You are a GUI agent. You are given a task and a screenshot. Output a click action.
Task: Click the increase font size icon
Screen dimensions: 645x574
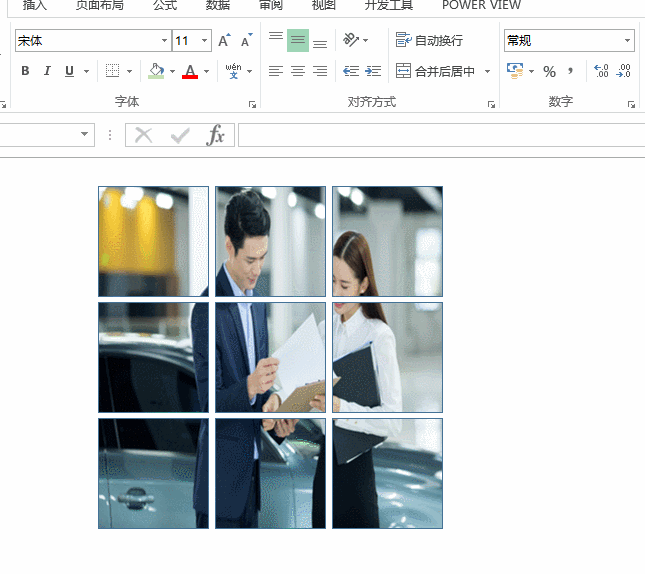click(x=224, y=41)
